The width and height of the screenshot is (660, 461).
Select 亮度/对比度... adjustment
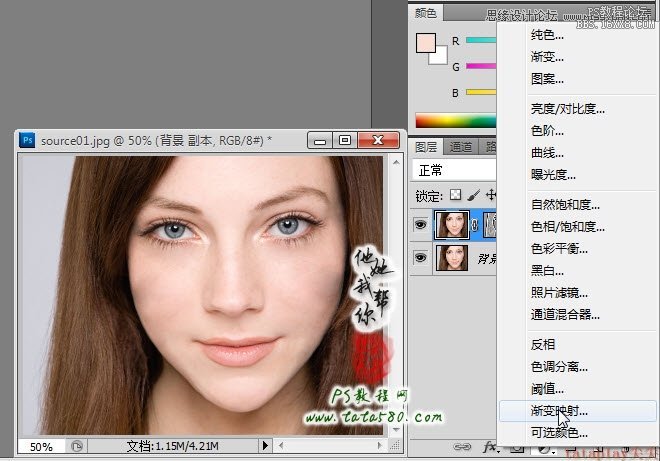[568, 109]
